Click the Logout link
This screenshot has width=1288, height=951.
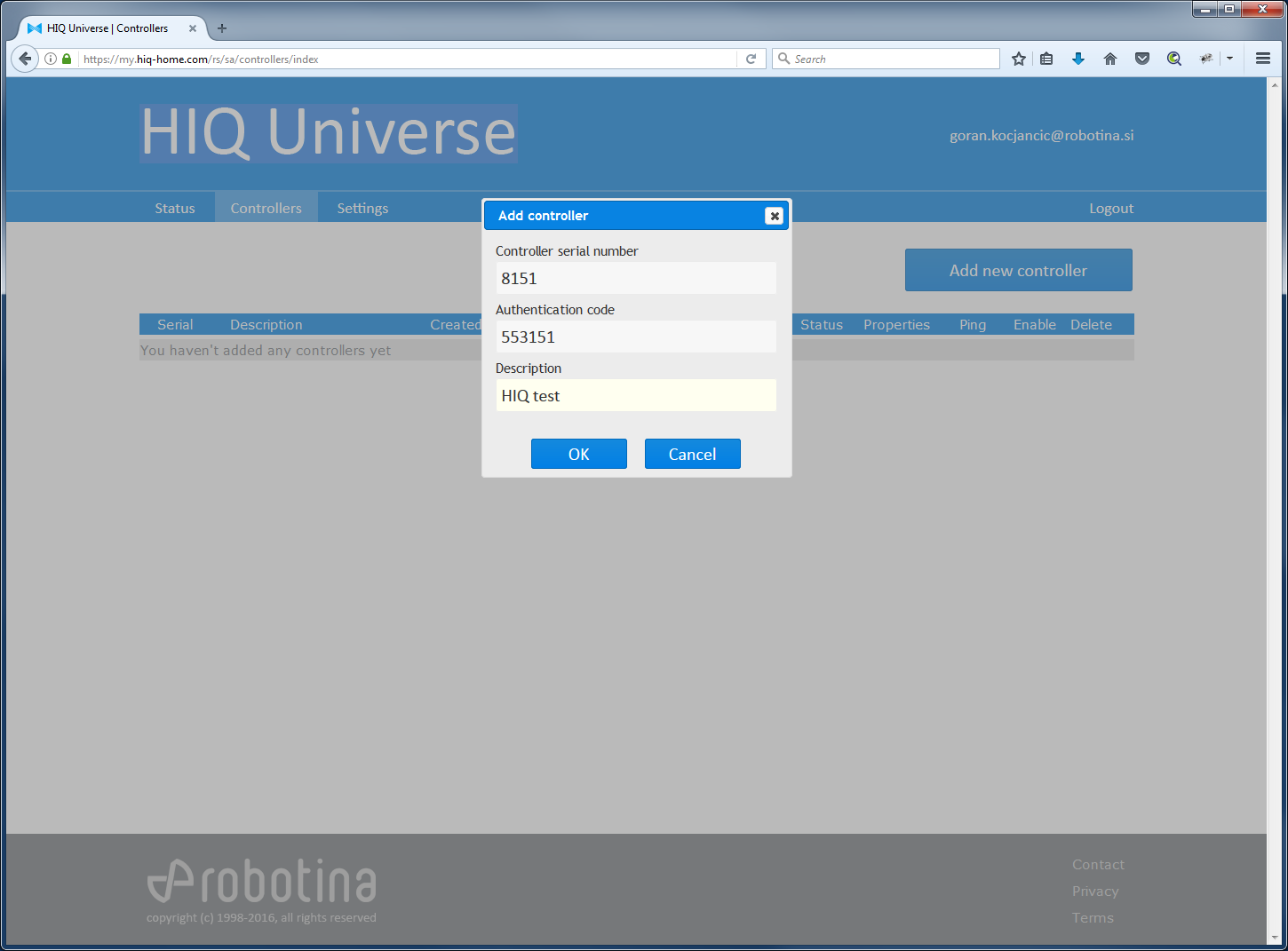[x=1111, y=209]
